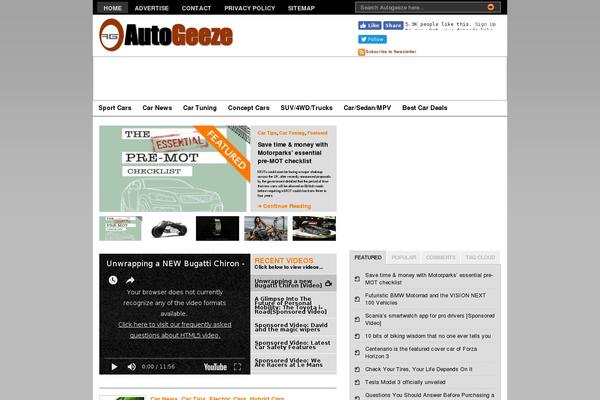Switch to the Popular sidebar tab
Viewport: 600px width, 400px height.
pos(404,257)
